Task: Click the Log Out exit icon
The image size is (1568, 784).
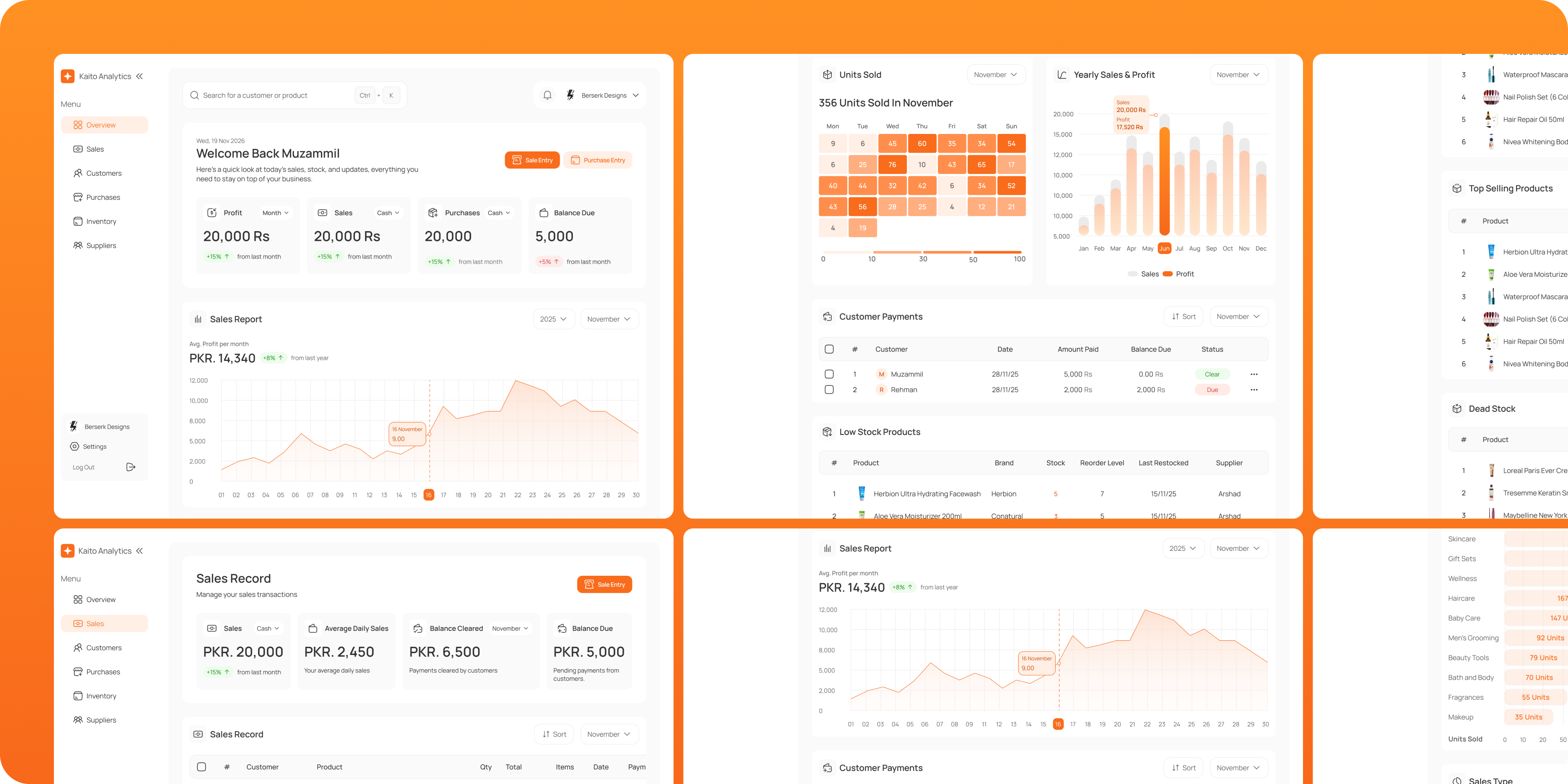Action: pyautogui.click(x=130, y=467)
